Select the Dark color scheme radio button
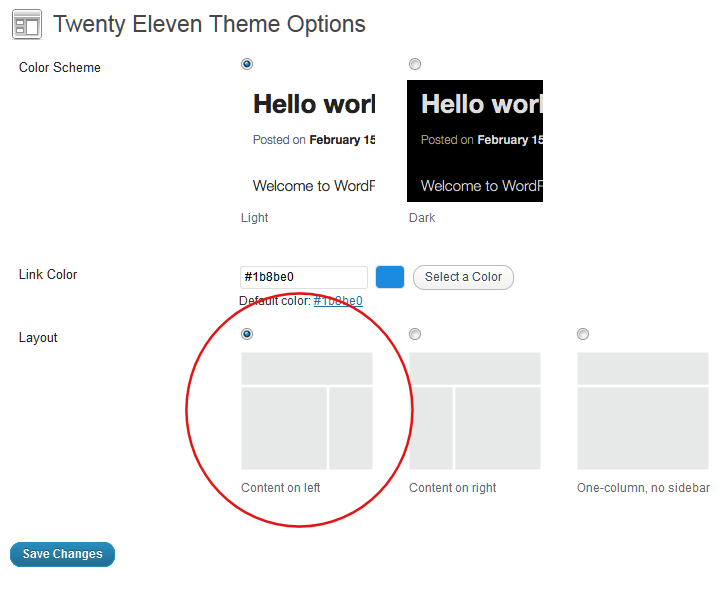Viewport: 724px width, 589px height. tap(415, 64)
